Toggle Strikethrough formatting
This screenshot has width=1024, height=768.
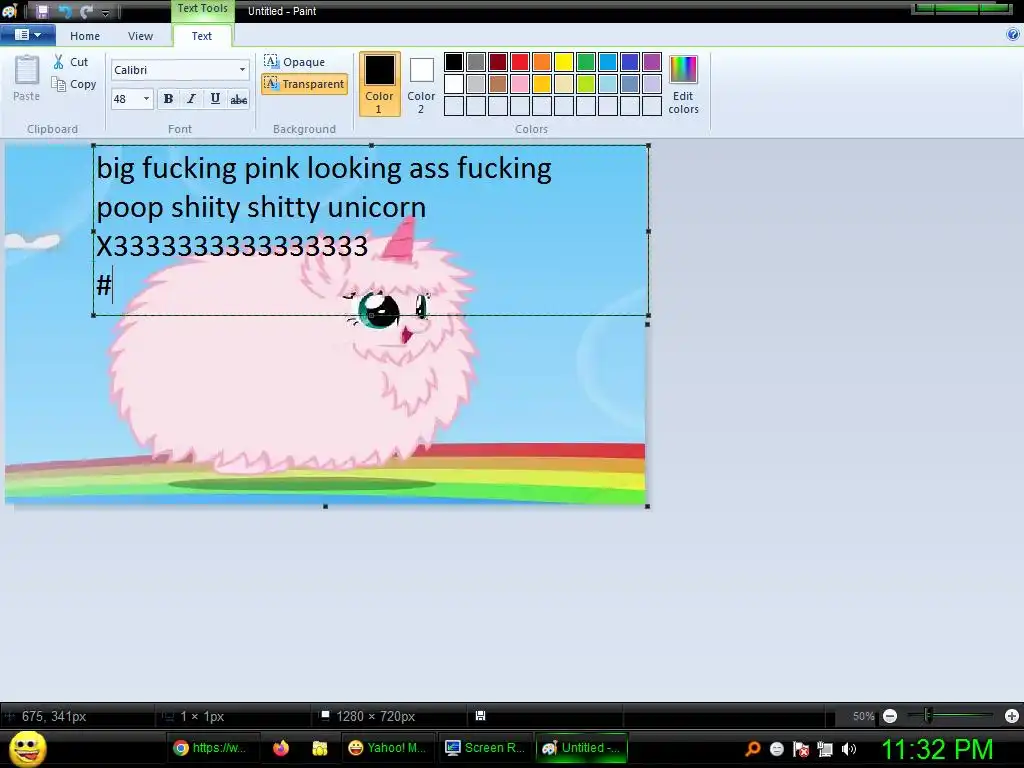coord(239,99)
